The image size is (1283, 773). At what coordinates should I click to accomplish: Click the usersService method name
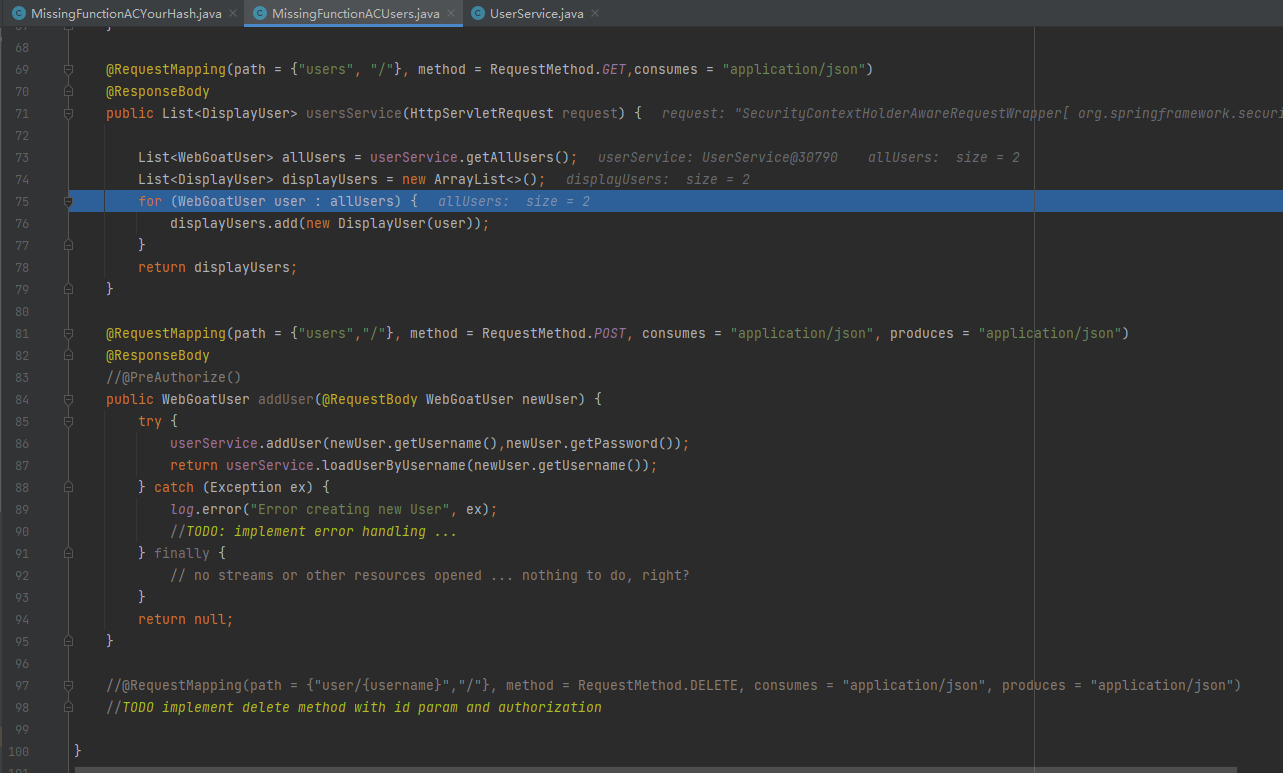353,114
